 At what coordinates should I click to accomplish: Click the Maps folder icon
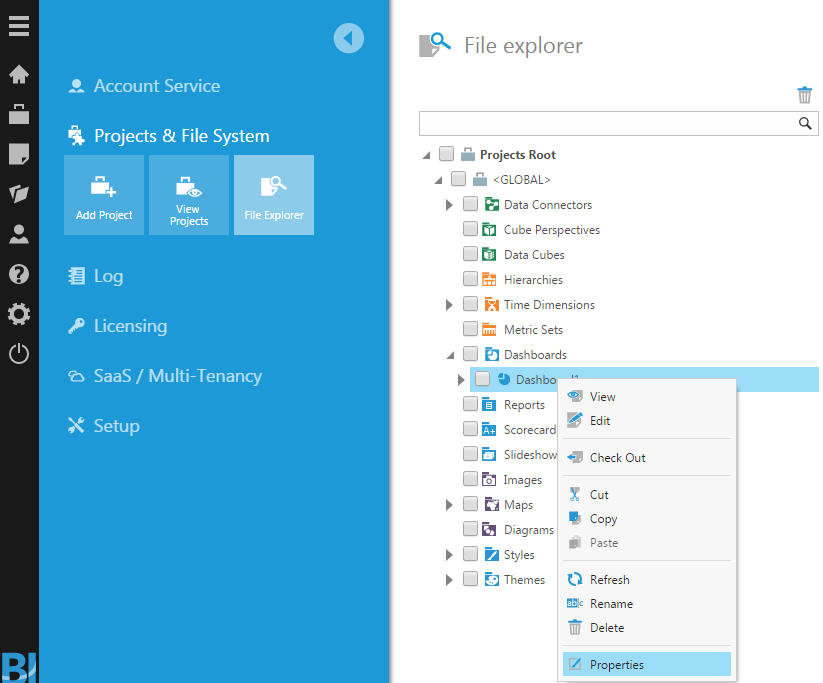(x=492, y=505)
